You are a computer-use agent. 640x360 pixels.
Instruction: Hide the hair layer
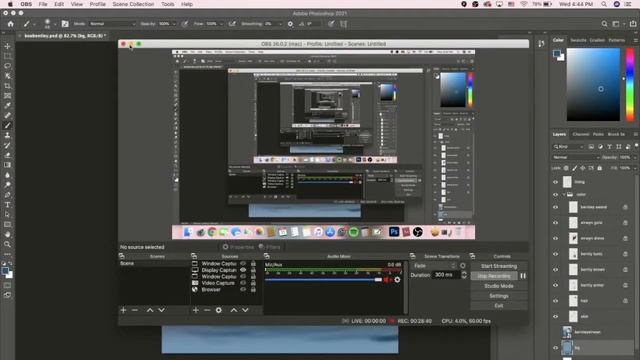pos(556,301)
